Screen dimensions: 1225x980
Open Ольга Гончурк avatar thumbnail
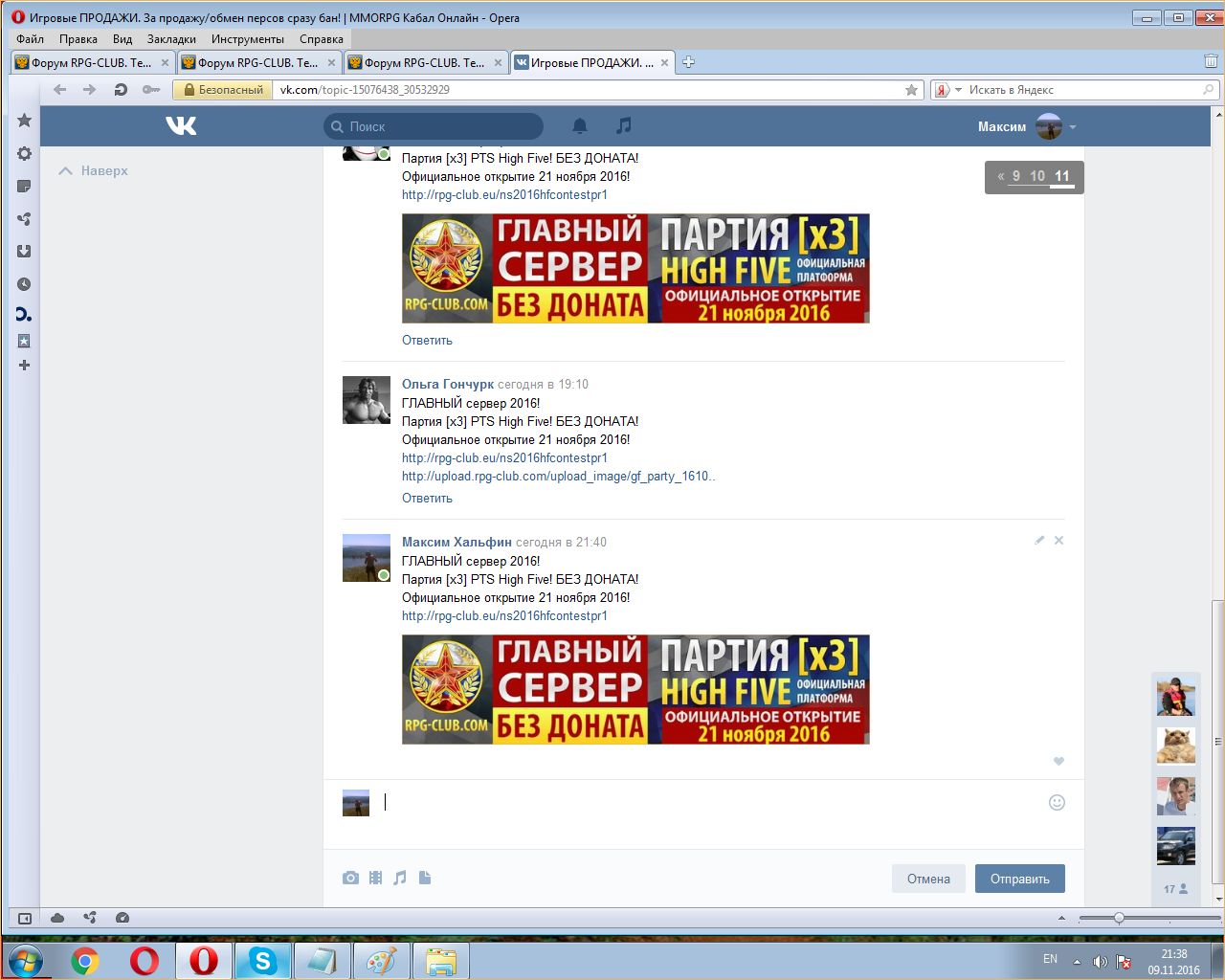(x=367, y=400)
